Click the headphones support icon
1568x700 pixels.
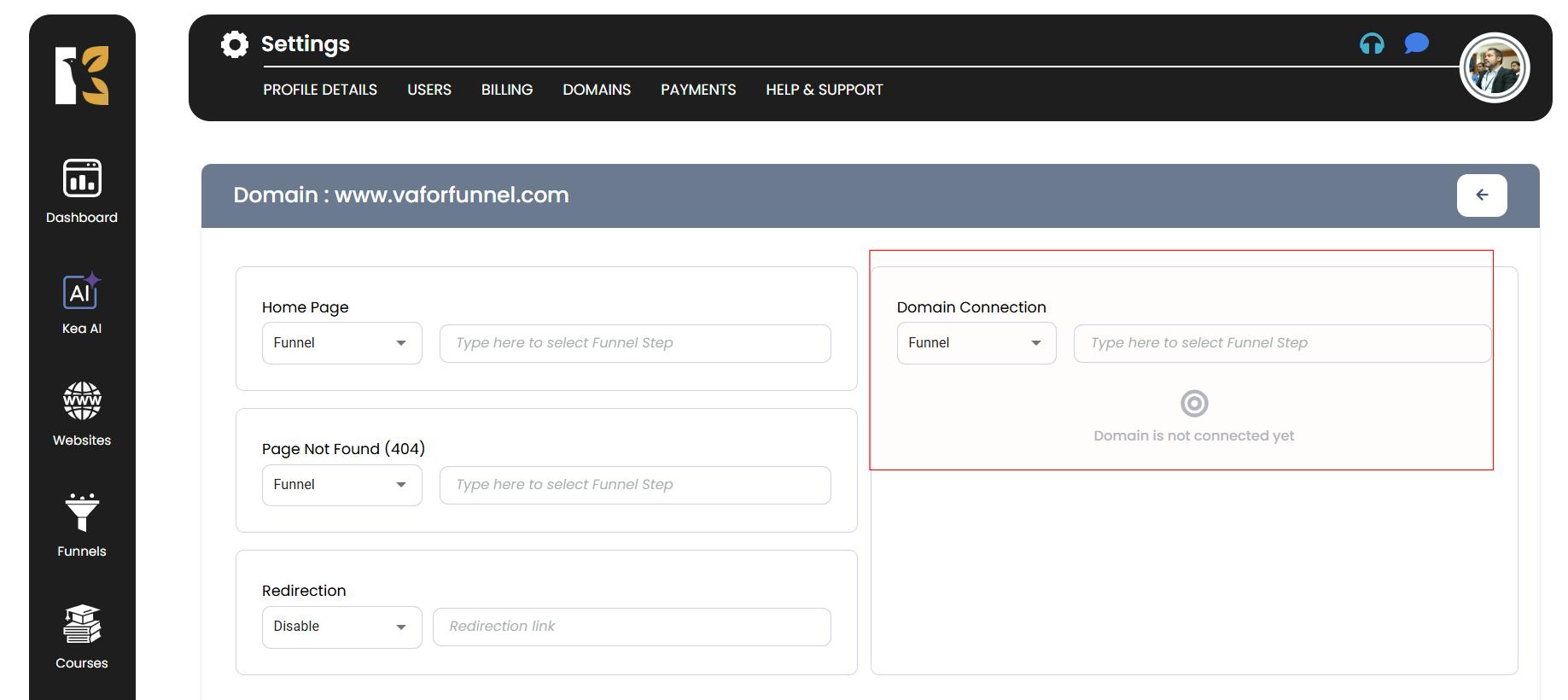pos(1372,44)
